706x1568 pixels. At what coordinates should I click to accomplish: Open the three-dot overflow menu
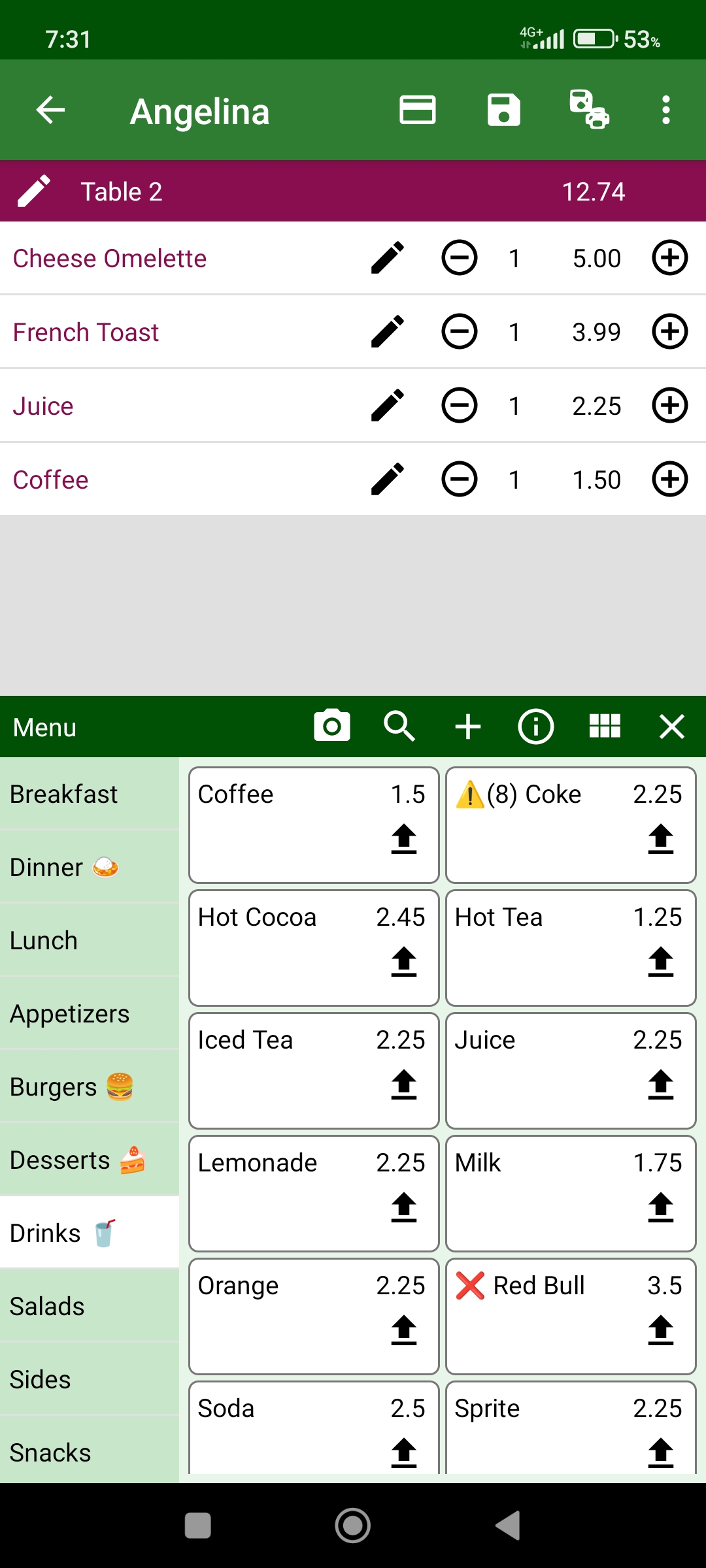click(x=665, y=110)
